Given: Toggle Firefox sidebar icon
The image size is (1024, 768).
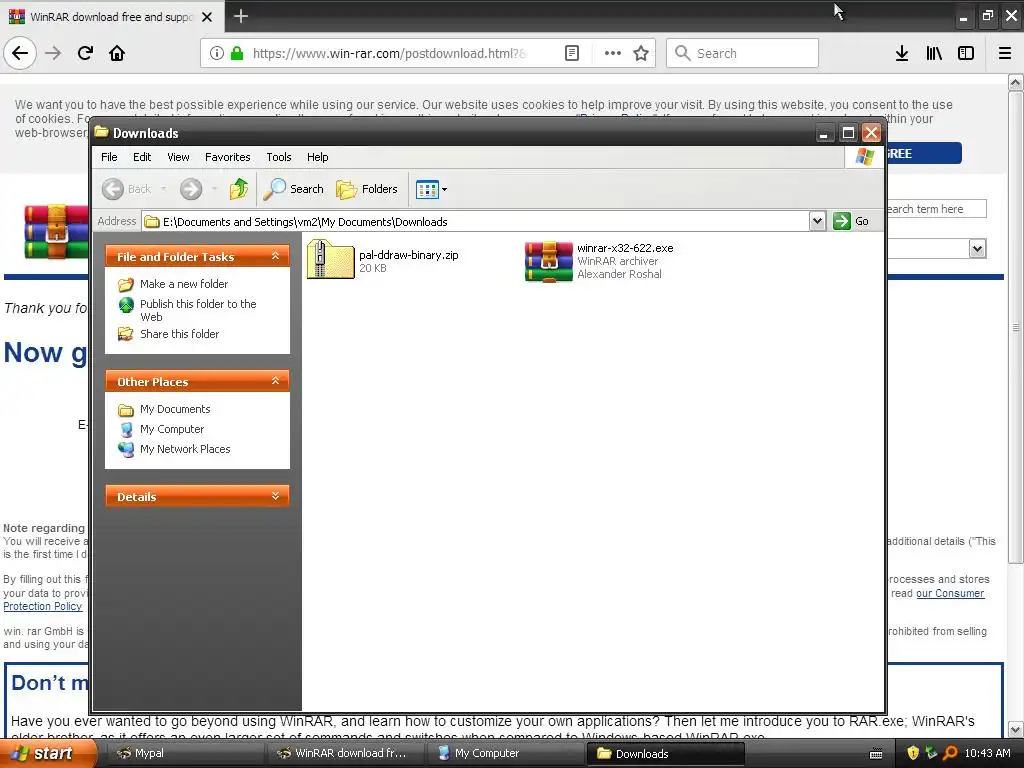Looking at the screenshot, I should point(966,53).
